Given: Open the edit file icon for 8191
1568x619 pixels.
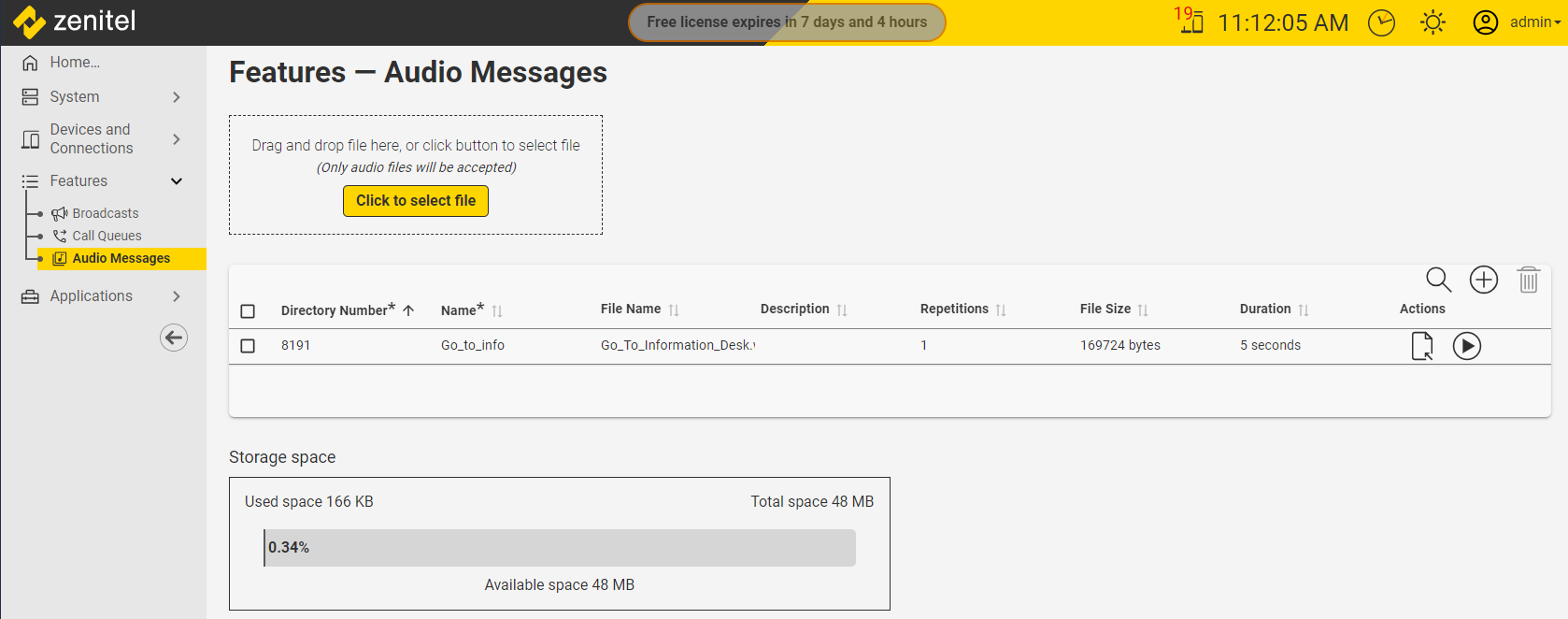Looking at the screenshot, I should pos(1421,346).
